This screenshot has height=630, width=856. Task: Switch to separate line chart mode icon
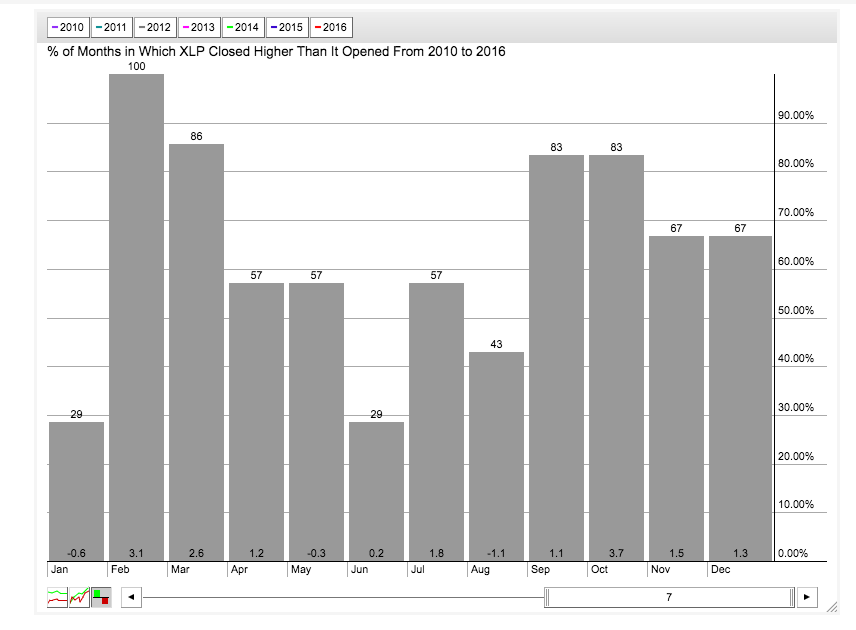57,597
